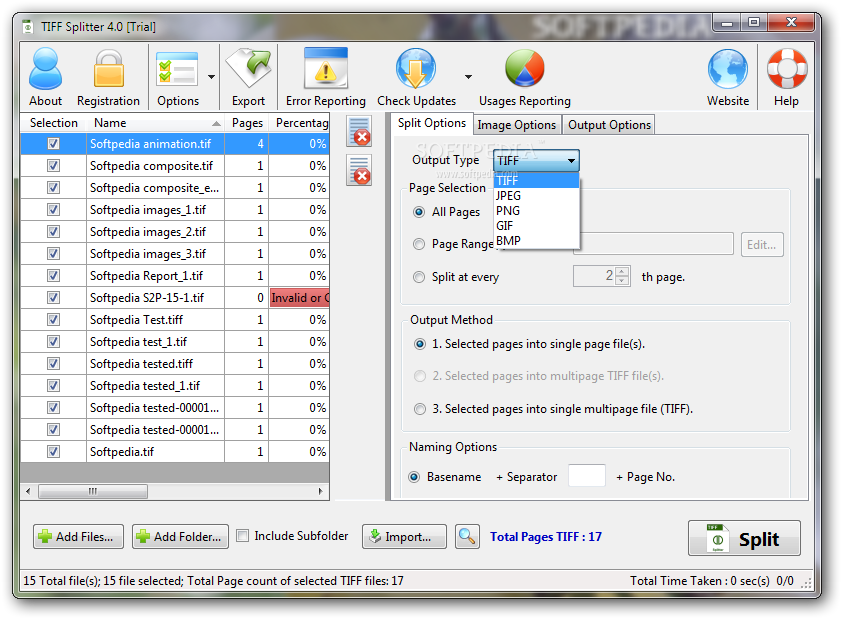
Task: Open the Registration padlock icon
Action: coord(108,69)
